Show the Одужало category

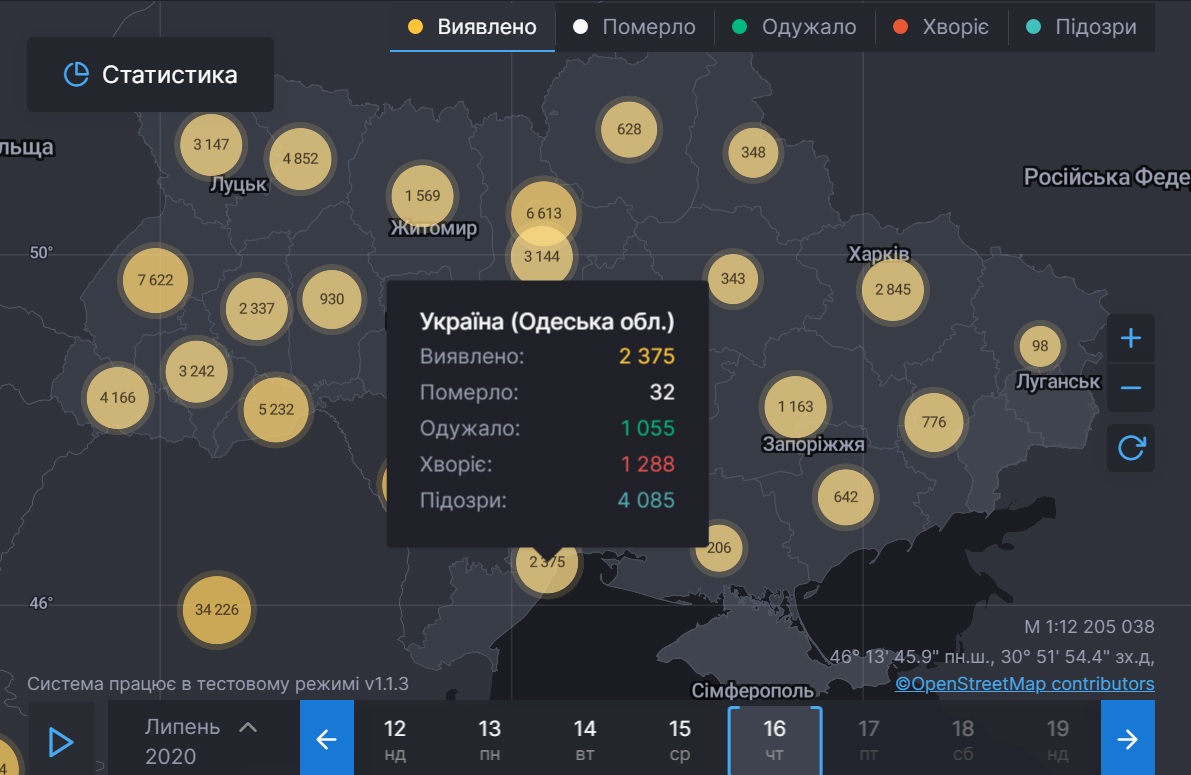795,27
